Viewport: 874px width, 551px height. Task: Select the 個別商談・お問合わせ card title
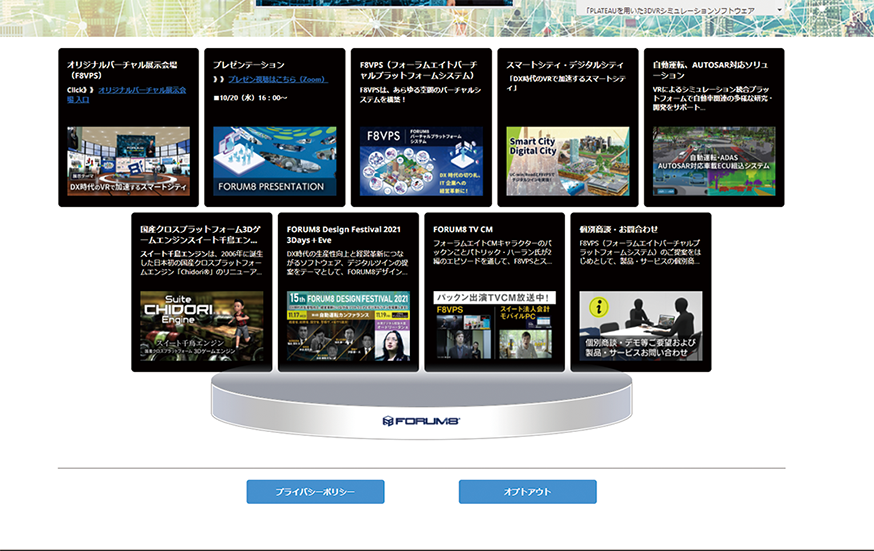point(618,229)
